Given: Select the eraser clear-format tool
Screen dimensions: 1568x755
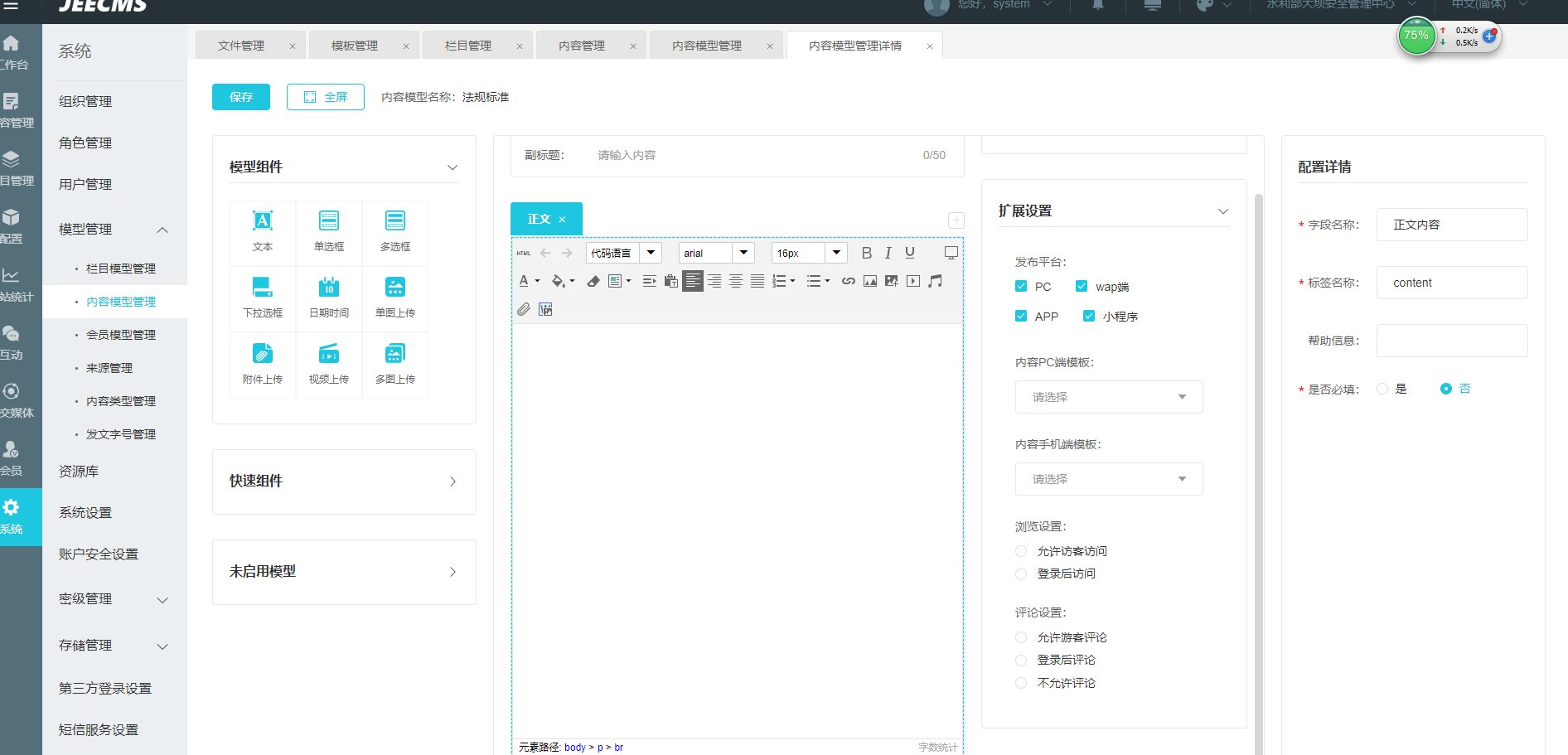Looking at the screenshot, I should click(x=593, y=281).
